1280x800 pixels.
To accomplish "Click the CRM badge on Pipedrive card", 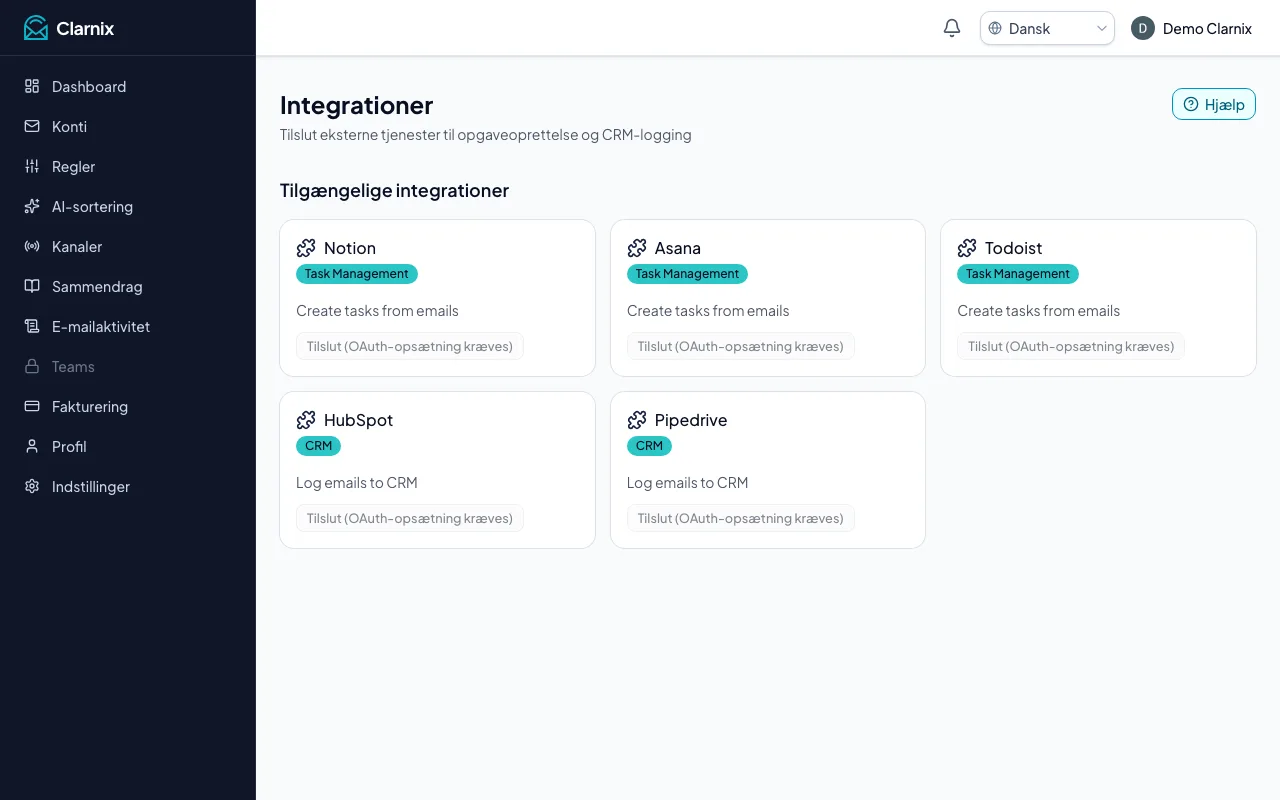I will 649,446.
